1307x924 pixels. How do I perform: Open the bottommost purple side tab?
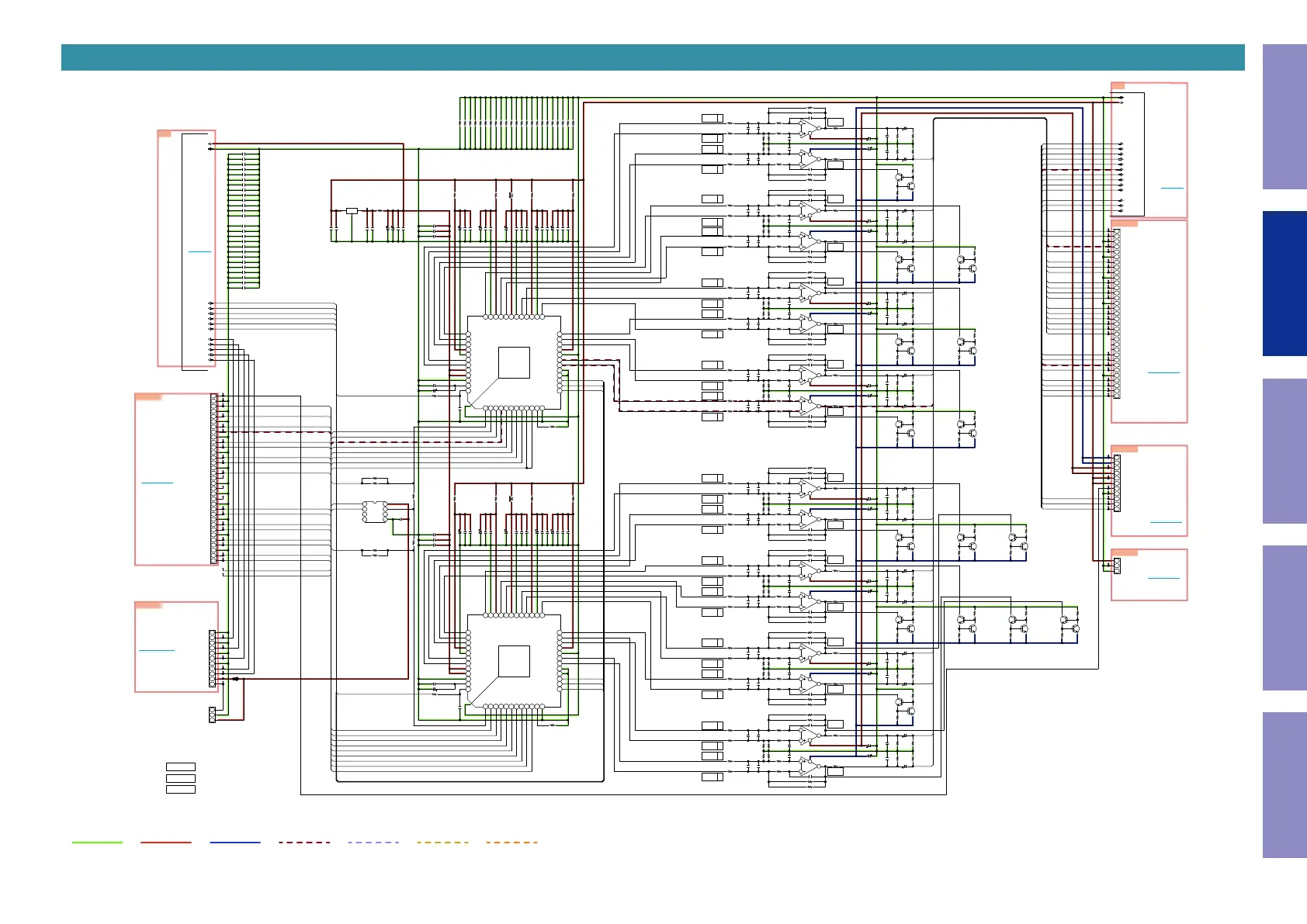click(x=1284, y=784)
